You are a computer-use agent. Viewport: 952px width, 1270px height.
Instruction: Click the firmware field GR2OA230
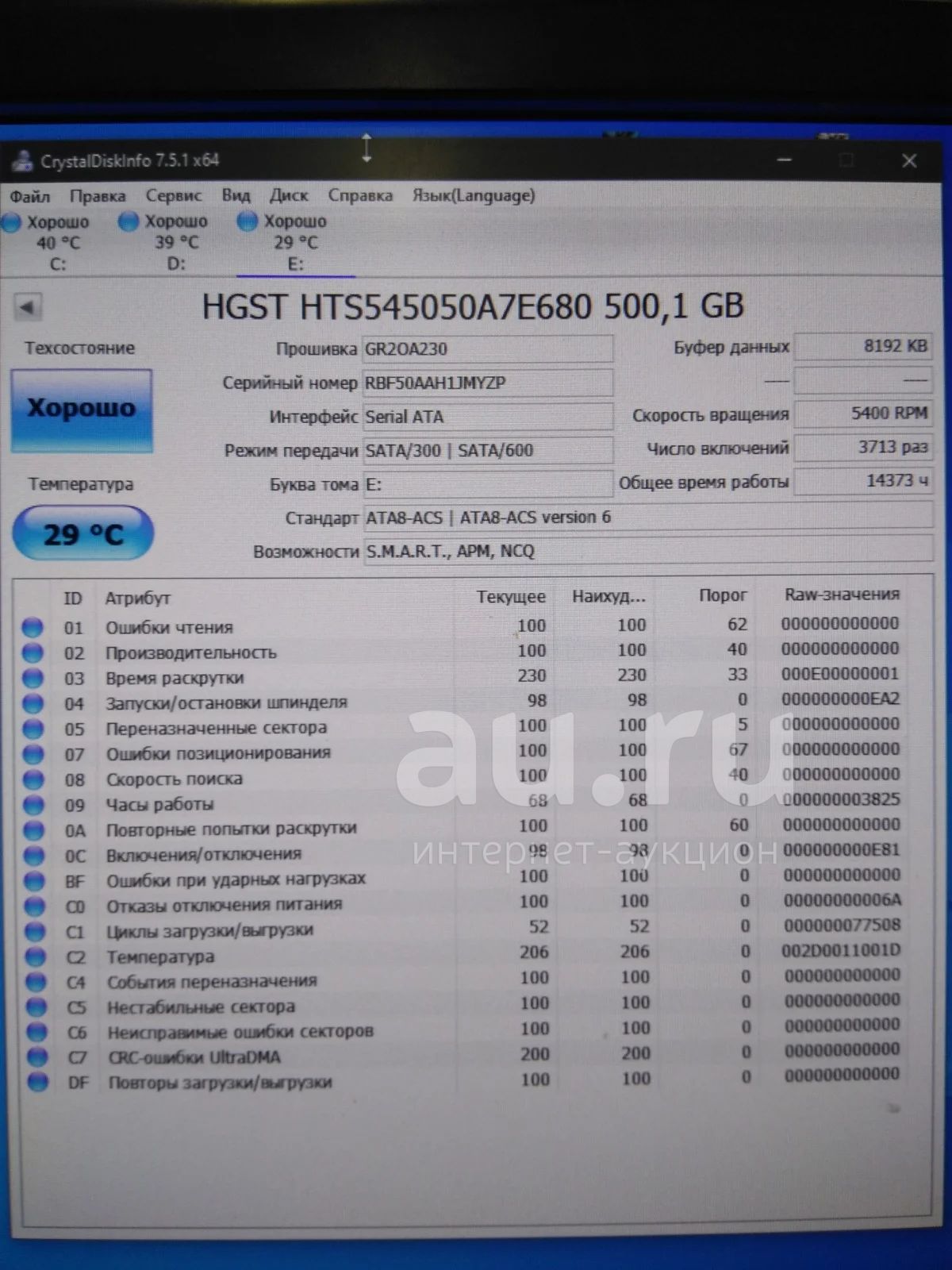487,349
